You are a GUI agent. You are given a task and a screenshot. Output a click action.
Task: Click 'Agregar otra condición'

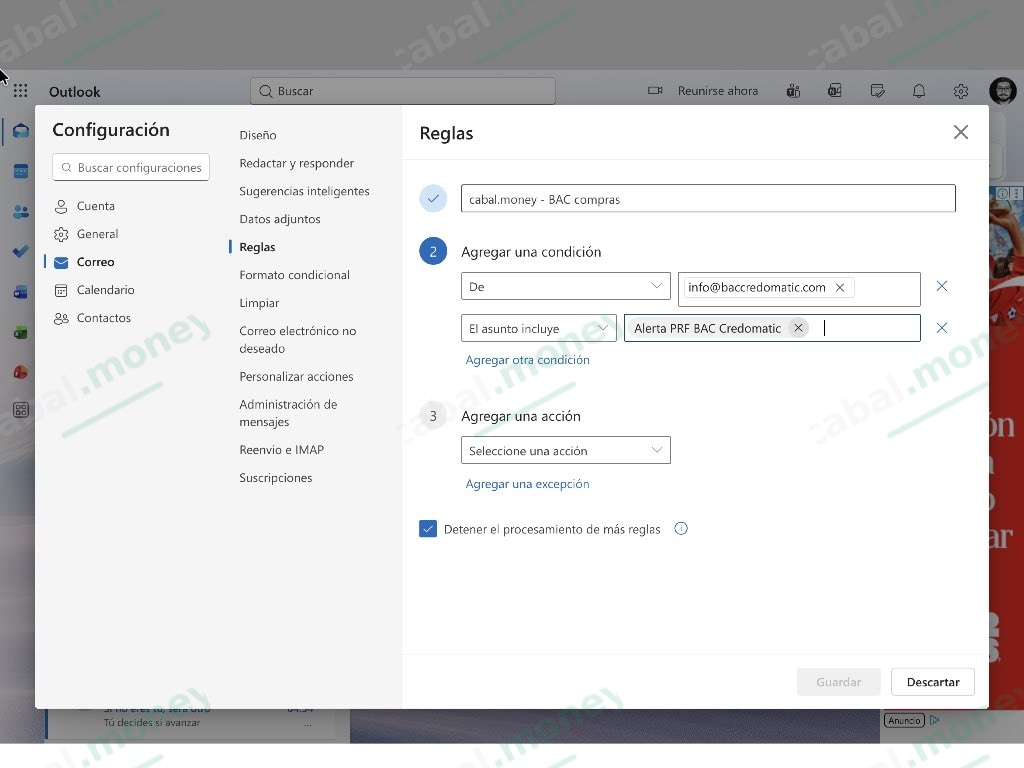528,359
